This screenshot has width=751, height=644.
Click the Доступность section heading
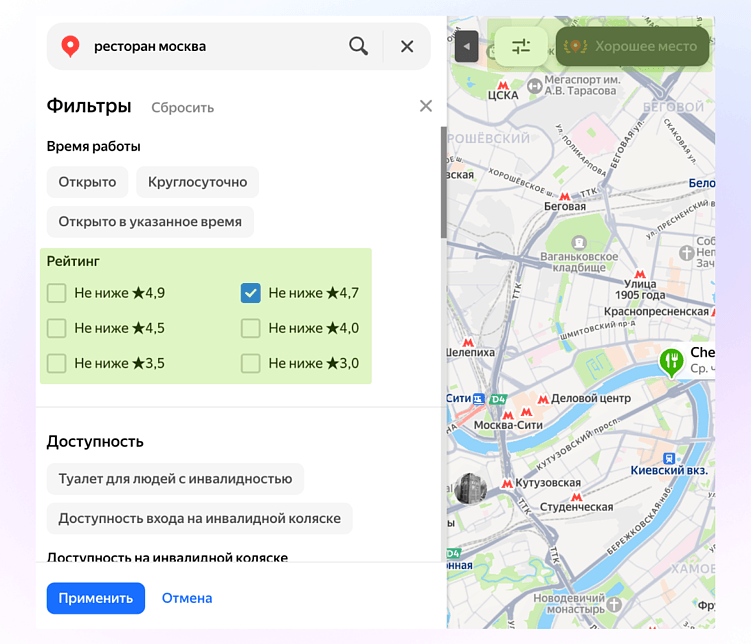[95, 441]
